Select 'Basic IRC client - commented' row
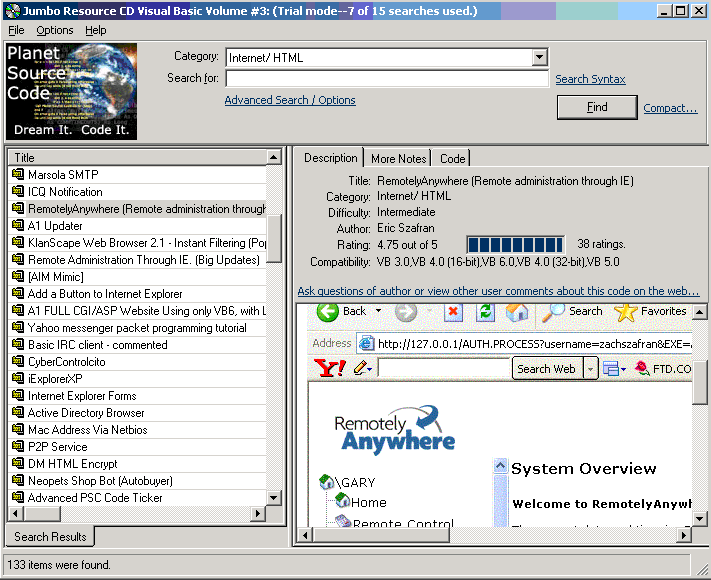This screenshot has height=580, width=711. coord(137,345)
